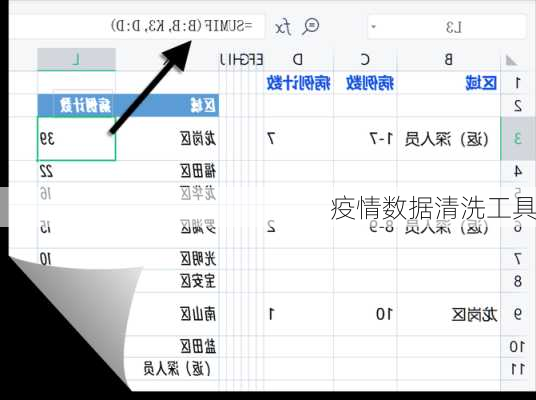
Task: Click the (返)深人员 cell in row 3
Action: tap(448, 138)
